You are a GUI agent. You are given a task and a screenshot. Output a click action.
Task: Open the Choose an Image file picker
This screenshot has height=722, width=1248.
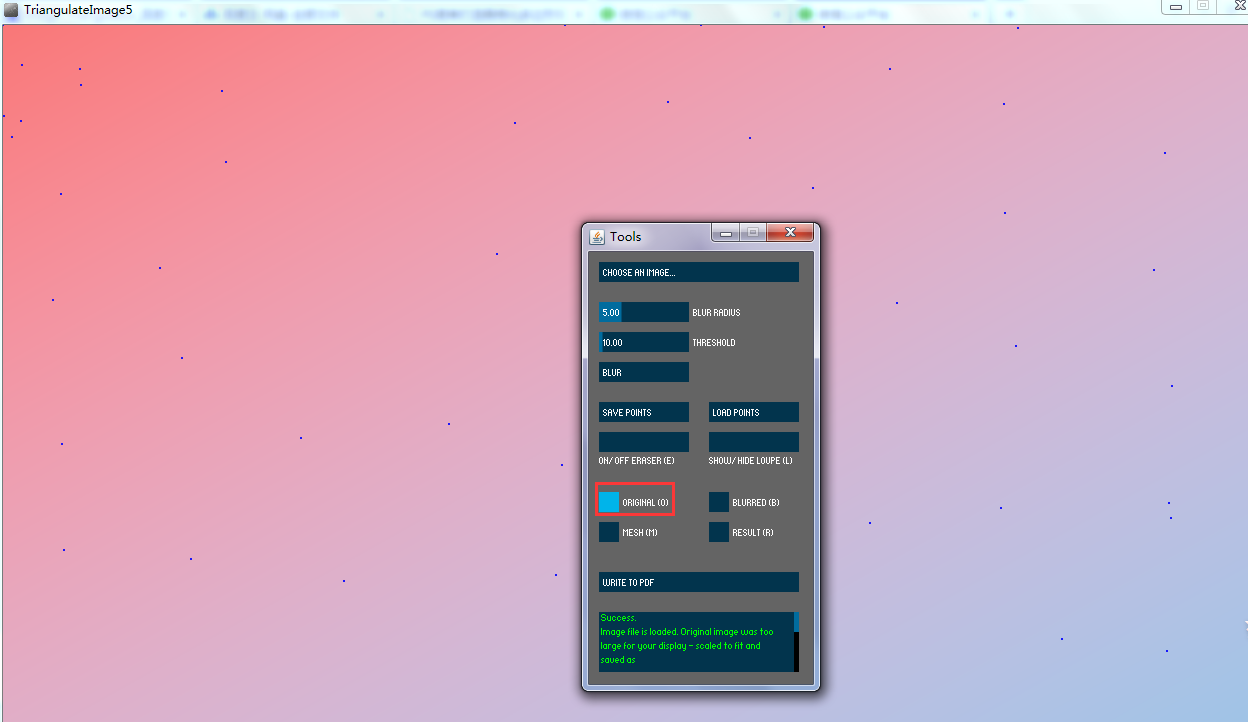698,272
